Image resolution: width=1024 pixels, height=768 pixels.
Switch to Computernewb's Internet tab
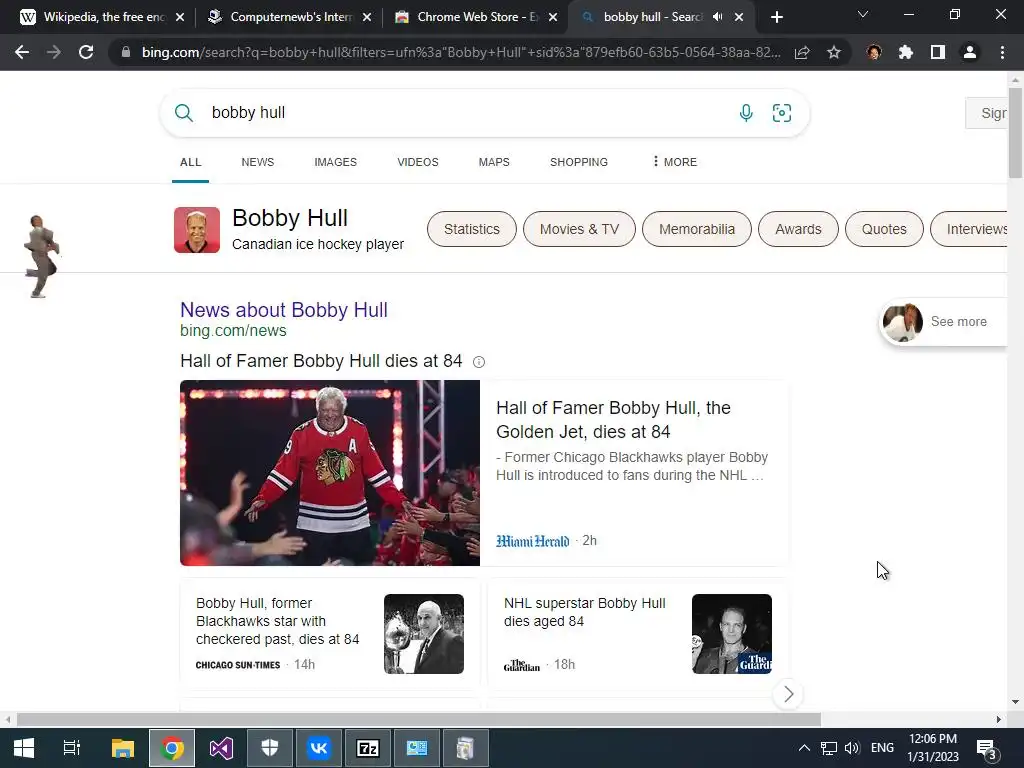289,17
